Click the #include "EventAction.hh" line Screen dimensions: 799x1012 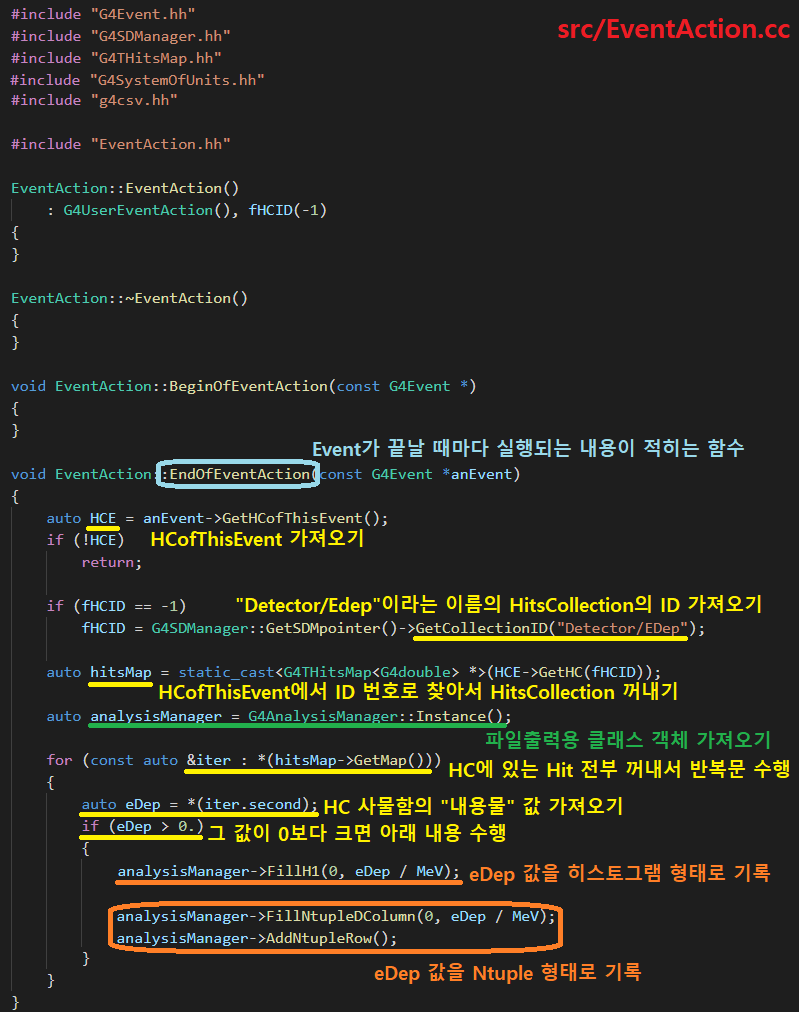coord(120,144)
